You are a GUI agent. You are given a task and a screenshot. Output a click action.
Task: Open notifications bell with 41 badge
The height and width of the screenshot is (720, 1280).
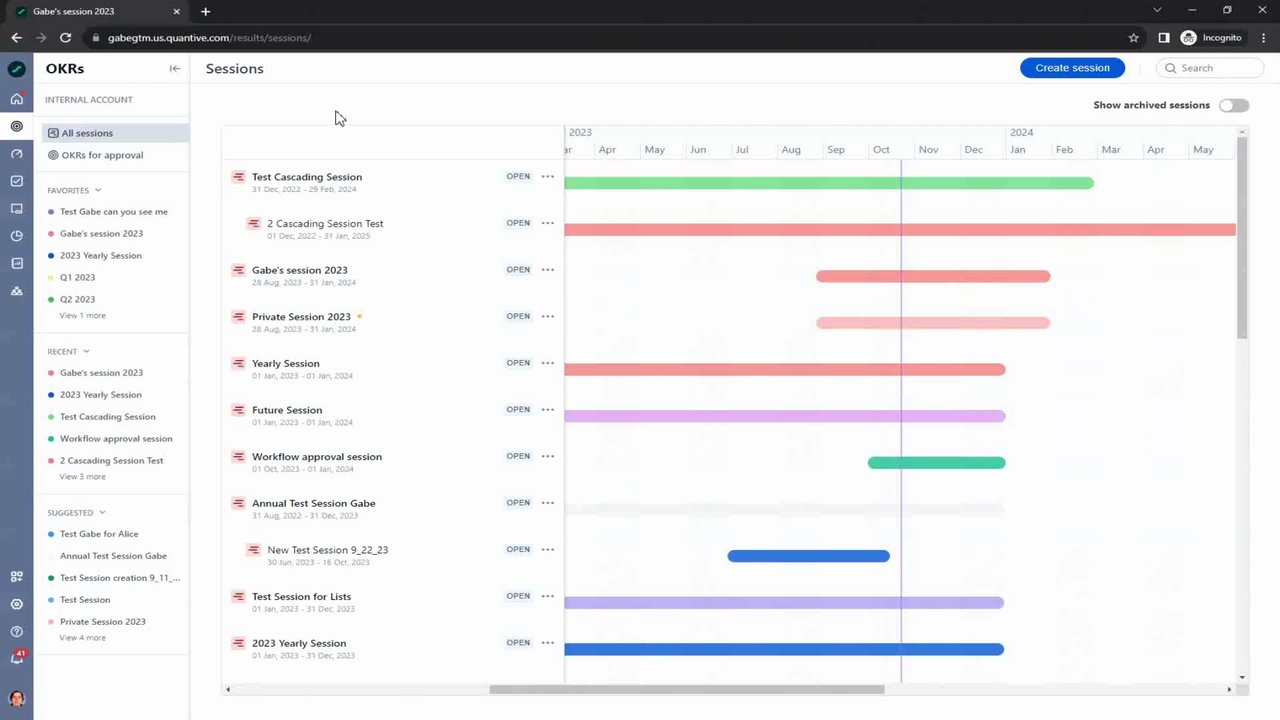click(x=16, y=658)
